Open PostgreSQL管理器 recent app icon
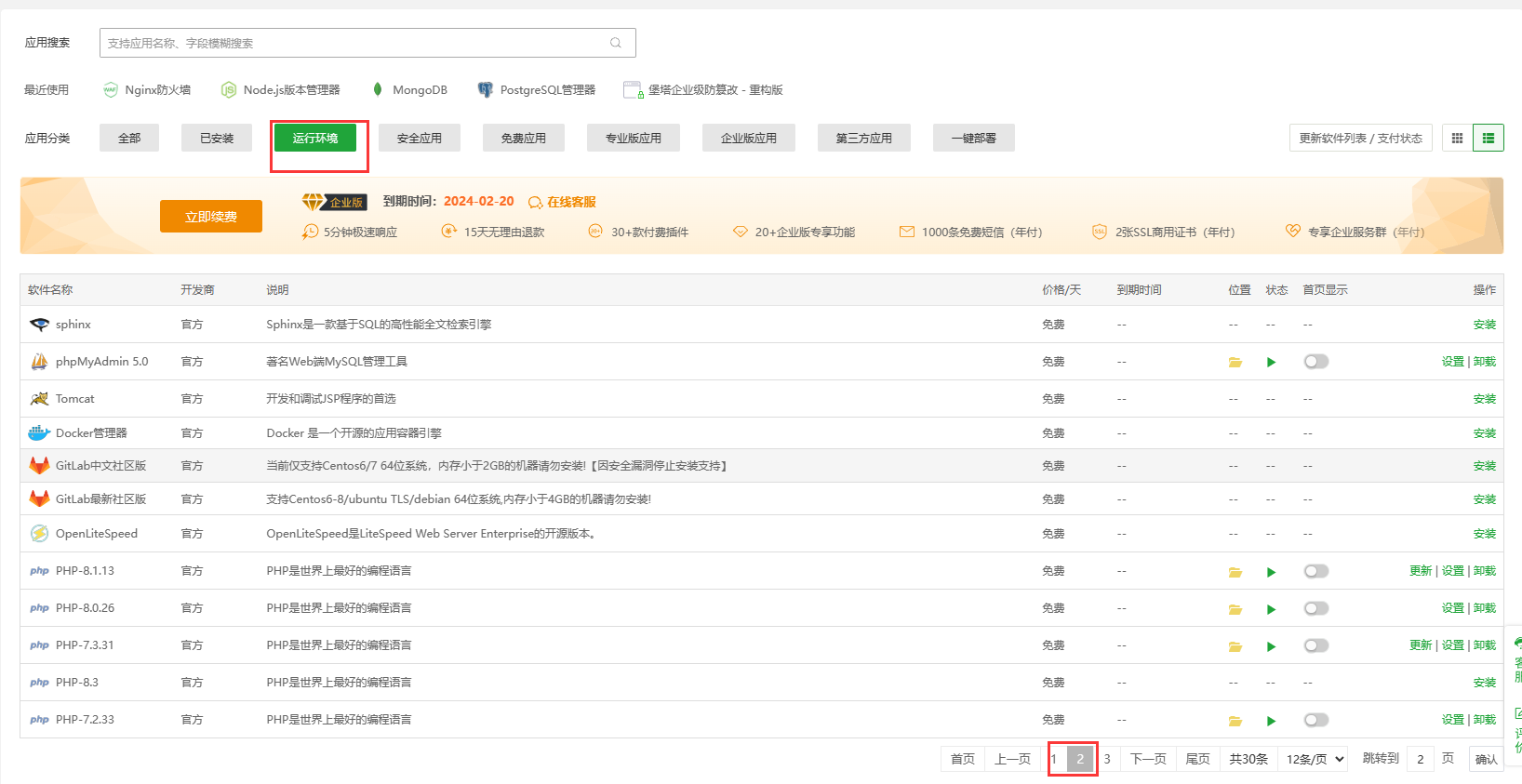The height and width of the screenshot is (784, 1522). [486, 90]
